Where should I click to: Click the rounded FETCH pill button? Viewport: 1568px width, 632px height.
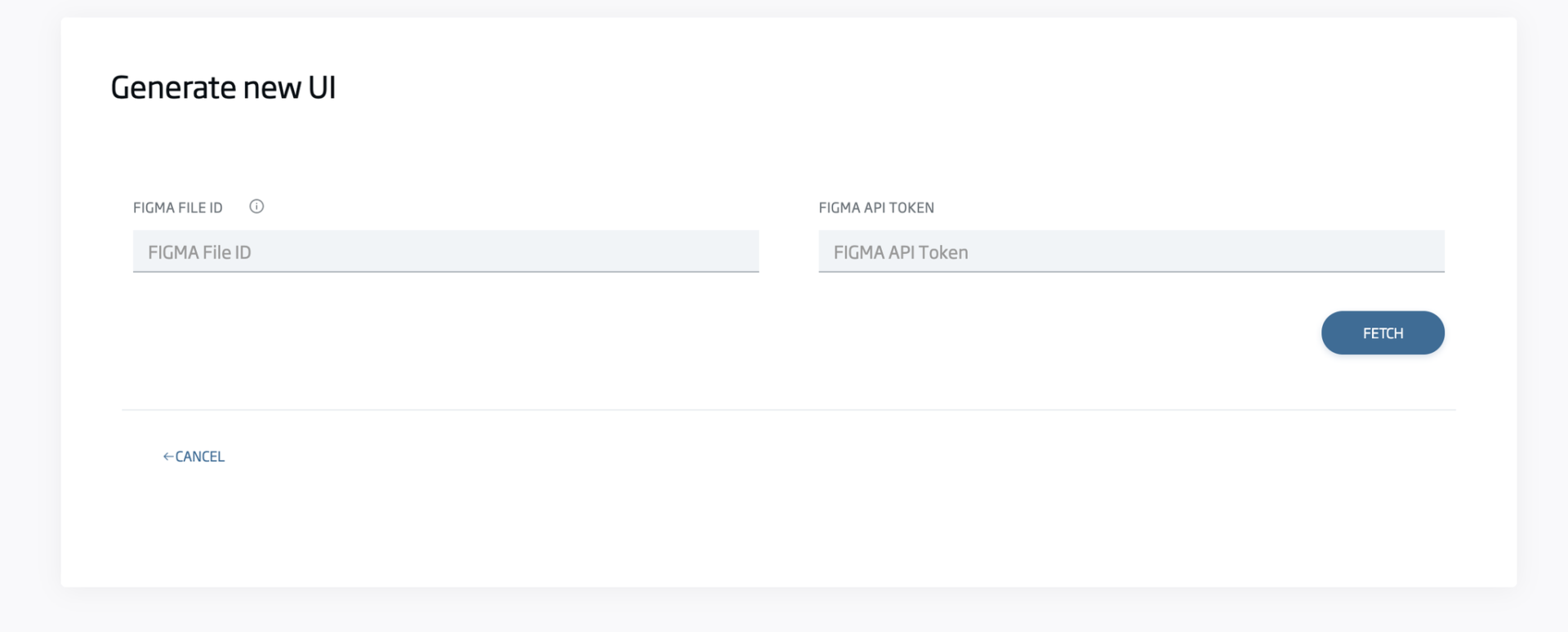(x=1382, y=333)
